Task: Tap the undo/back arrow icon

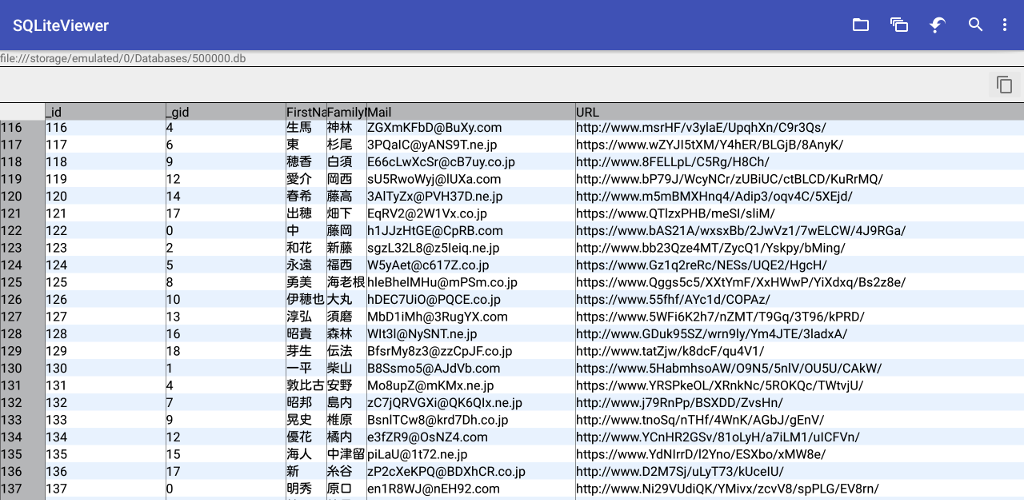Action: [x=937, y=25]
